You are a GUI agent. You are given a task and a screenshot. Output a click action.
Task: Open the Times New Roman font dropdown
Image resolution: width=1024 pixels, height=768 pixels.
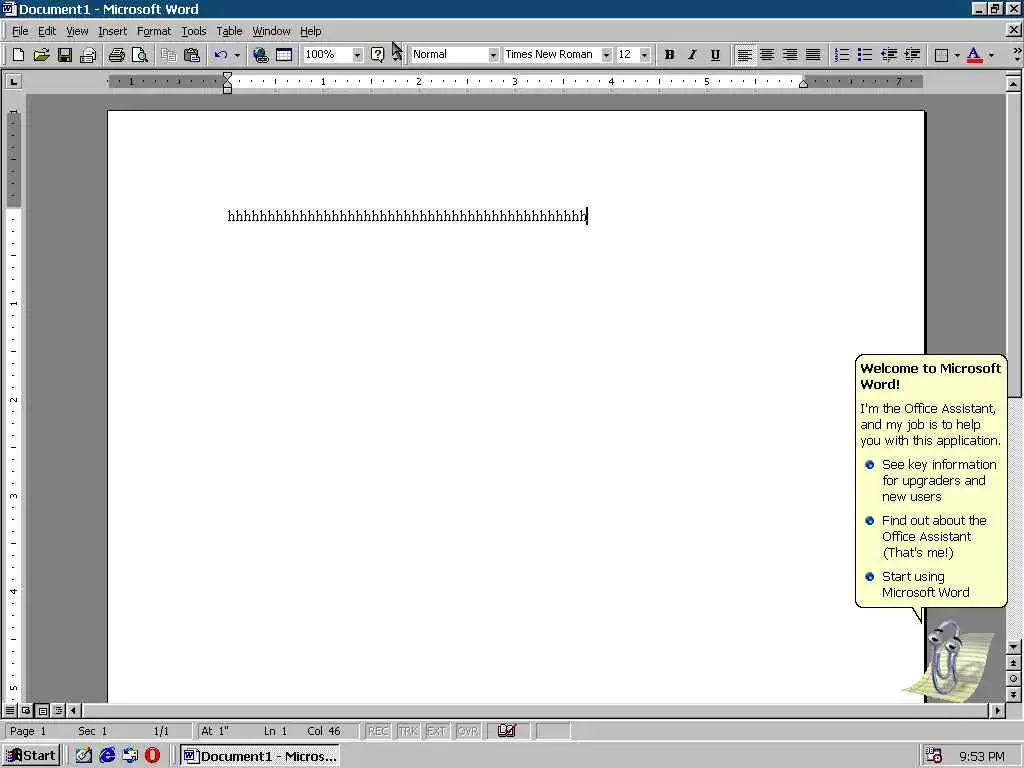pyautogui.click(x=606, y=55)
